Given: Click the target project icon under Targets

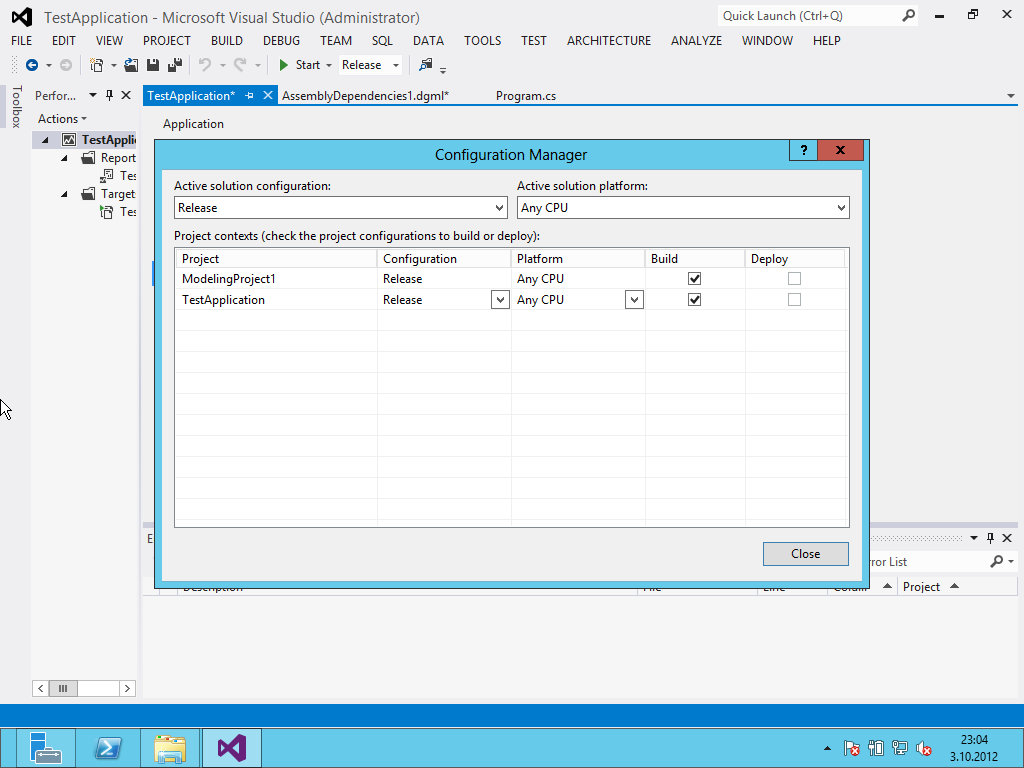Looking at the screenshot, I should [x=106, y=212].
